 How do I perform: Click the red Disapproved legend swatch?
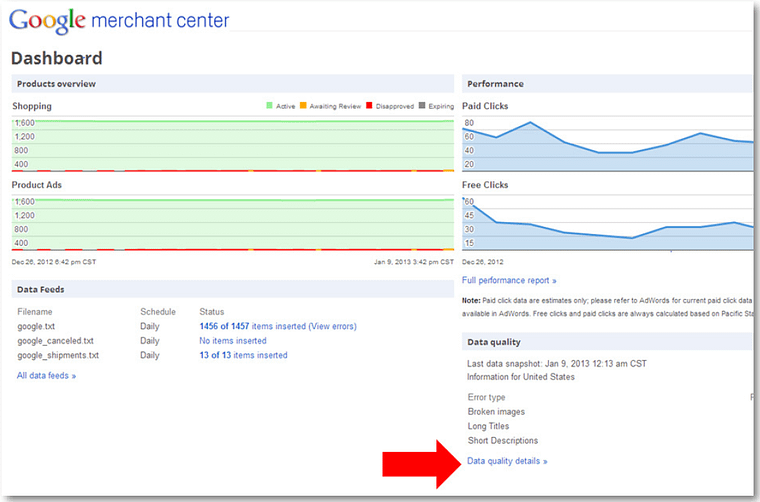click(x=369, y=106)
